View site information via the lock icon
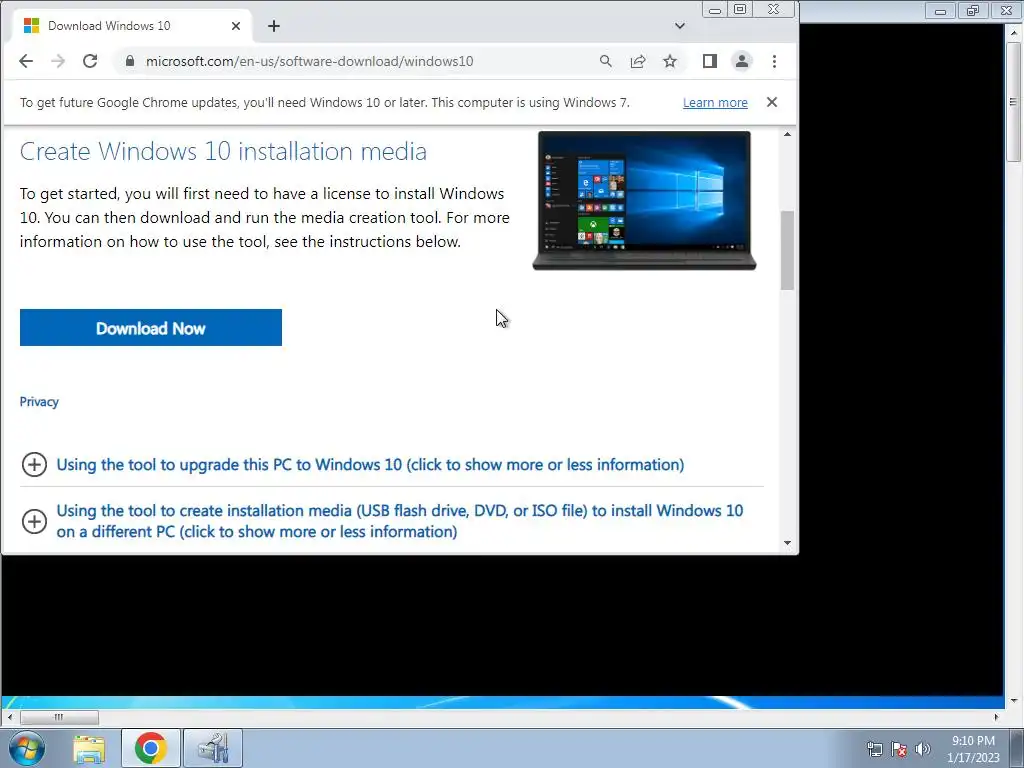The image size is (1024, 768). pos(130,61)
